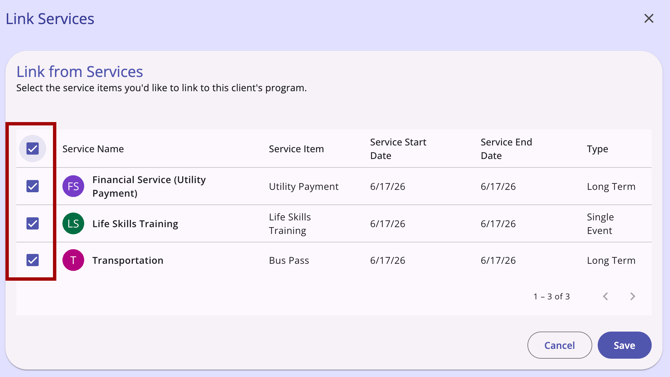Click the Utility Payment service item cell

(303, 186)
